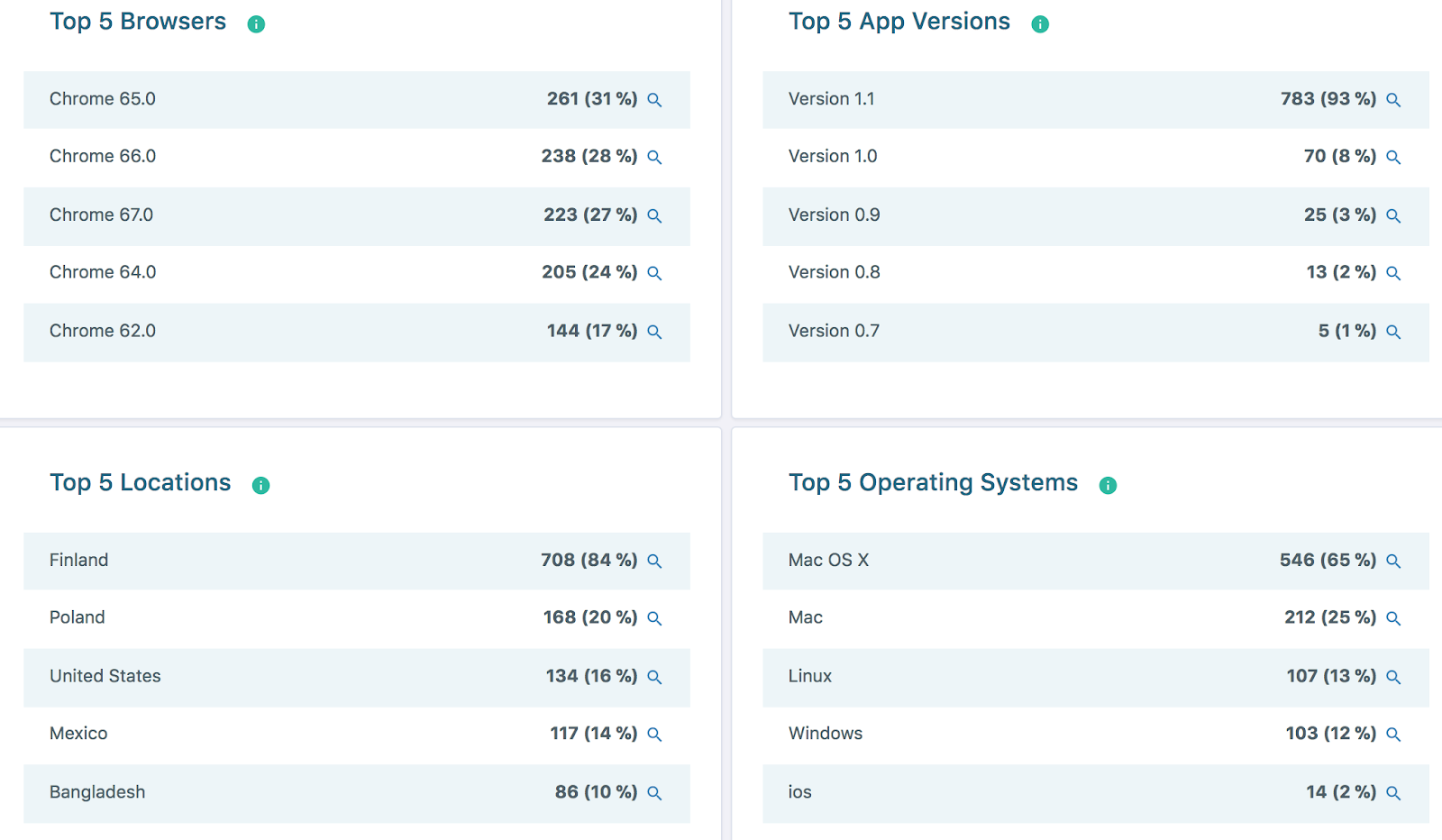
Task: Click the Top 5 Browsers heading
Action: coord(138,22)
